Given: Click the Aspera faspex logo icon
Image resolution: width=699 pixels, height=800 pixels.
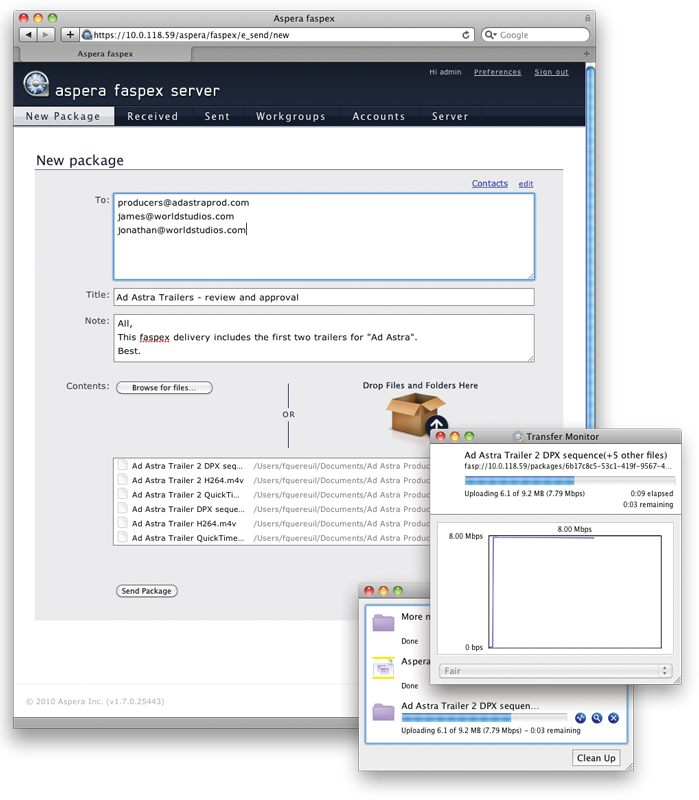Looking at the screenshot, I should (37, 84).
